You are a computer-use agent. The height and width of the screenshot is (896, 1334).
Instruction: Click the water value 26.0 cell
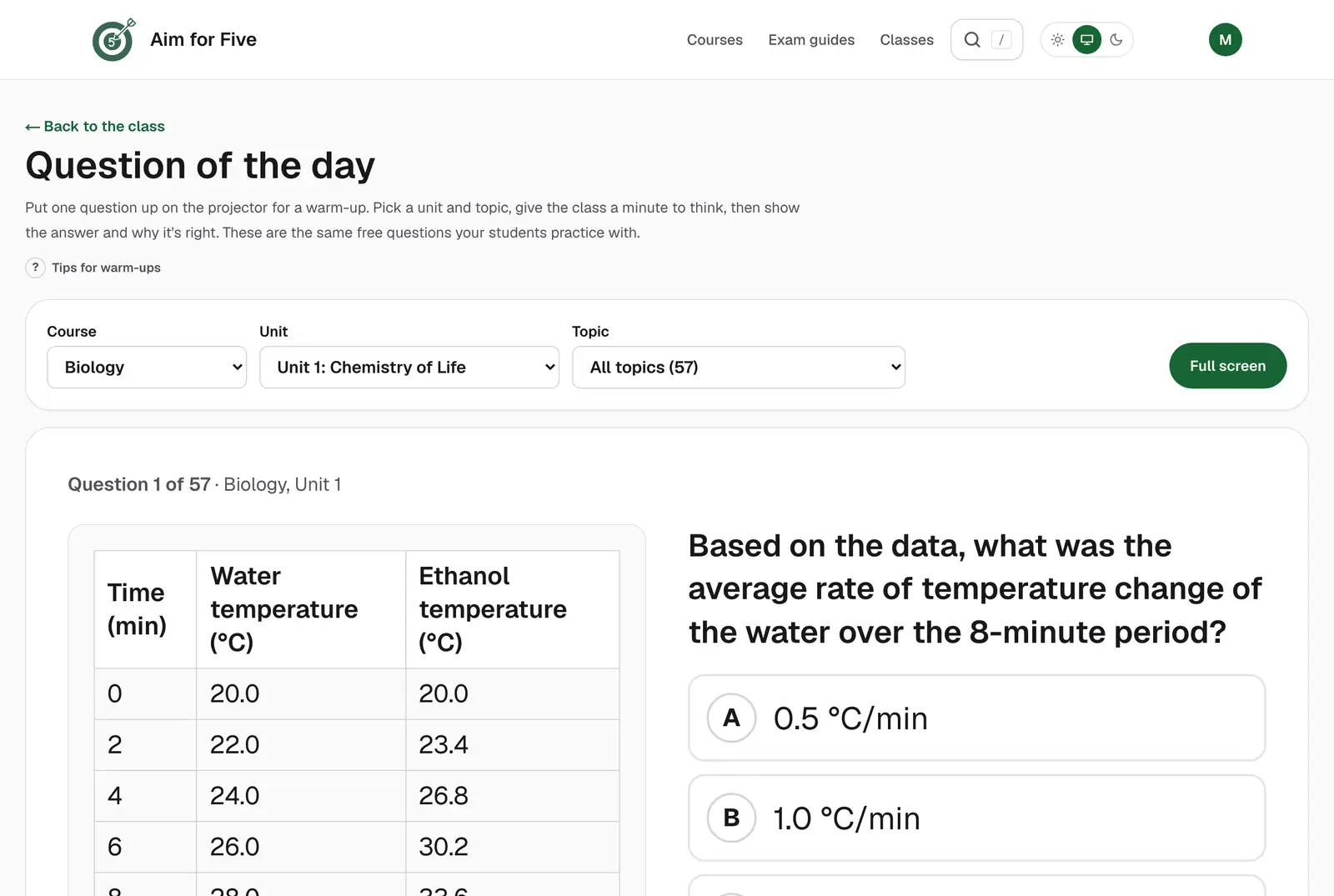(301, 847)
